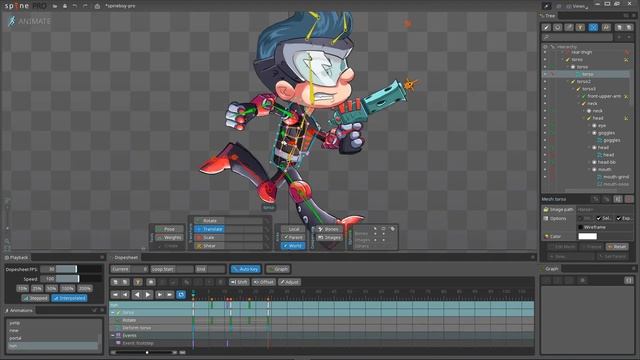Toggle Interpolated playback mode

point(69,298)
